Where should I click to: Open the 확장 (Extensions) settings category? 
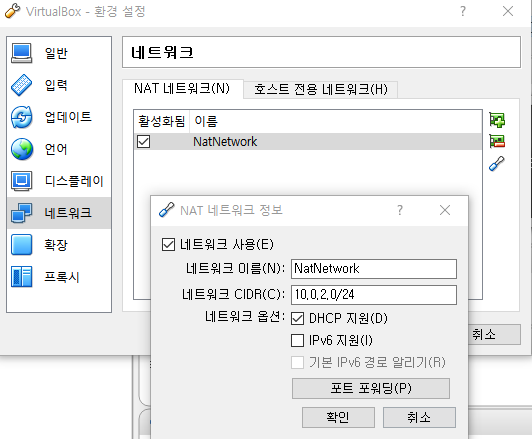[59, 245]
